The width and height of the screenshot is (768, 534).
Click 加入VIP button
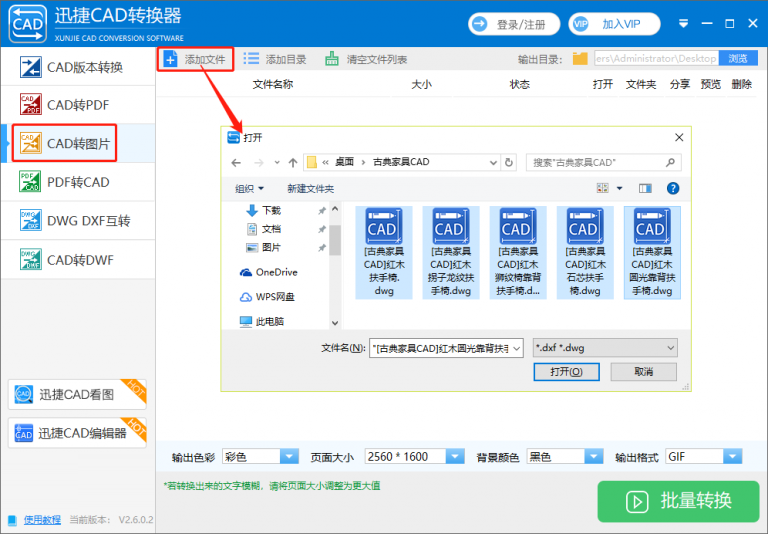pos(614,24)
